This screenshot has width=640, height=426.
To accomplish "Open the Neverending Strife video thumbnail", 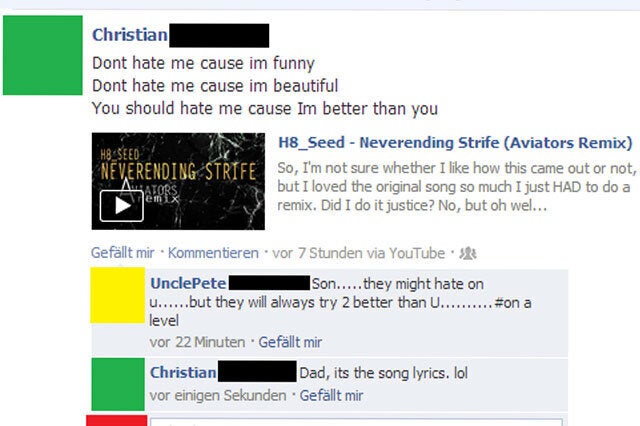I will coord(178,181).
